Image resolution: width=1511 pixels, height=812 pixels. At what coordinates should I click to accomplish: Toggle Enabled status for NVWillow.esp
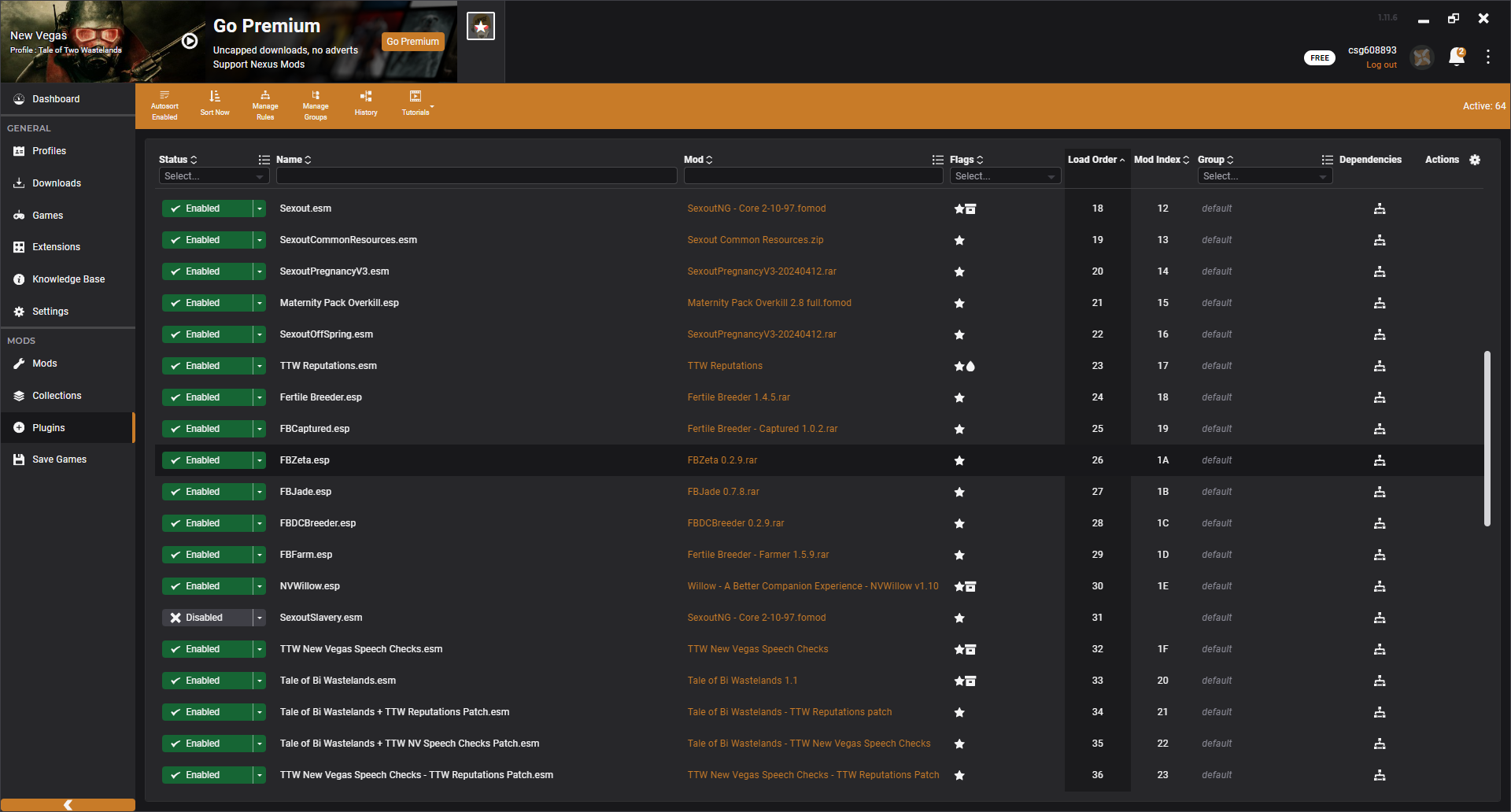point(207,586)
